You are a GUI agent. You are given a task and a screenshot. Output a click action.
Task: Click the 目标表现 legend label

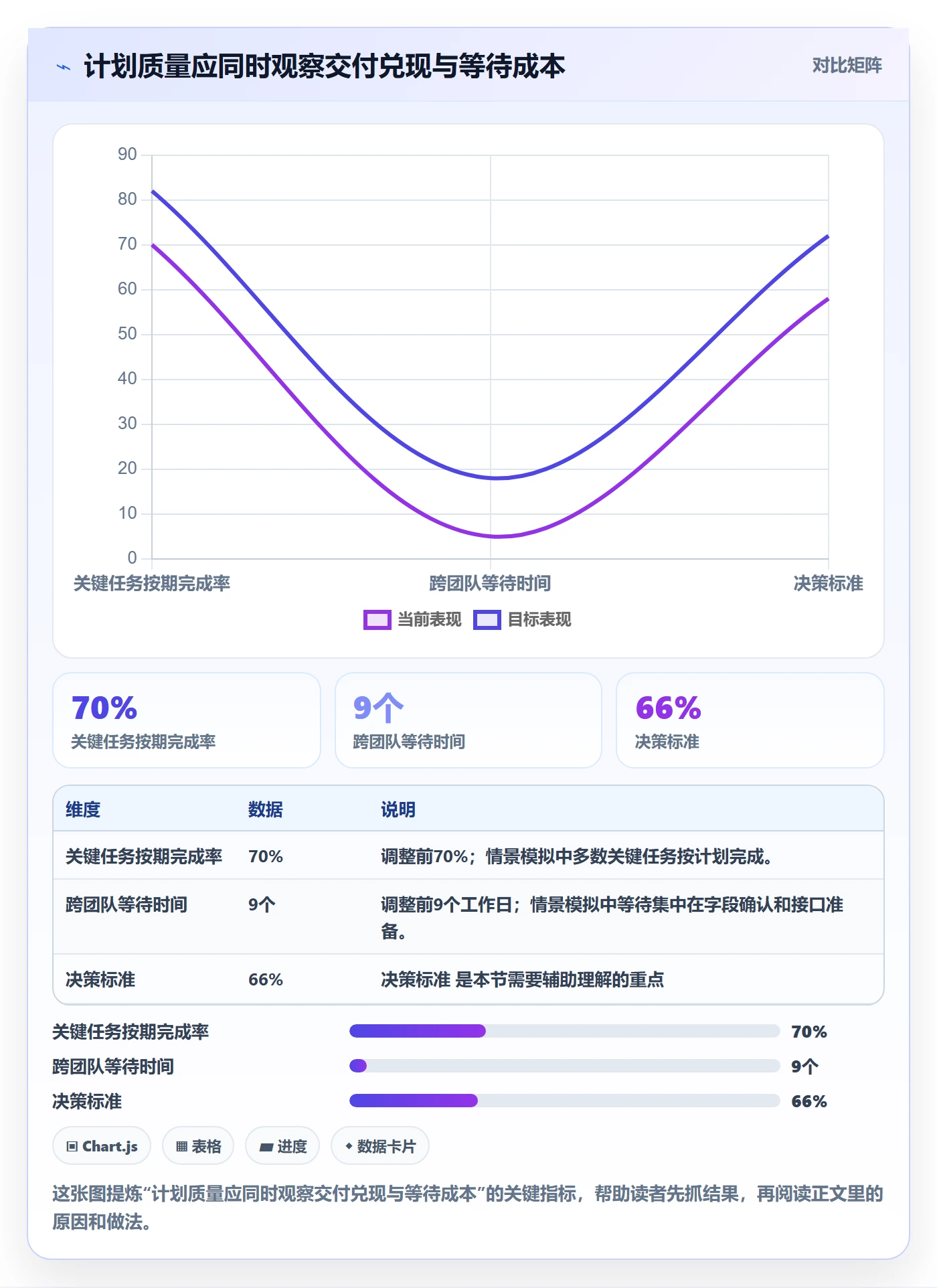[539, 620]
